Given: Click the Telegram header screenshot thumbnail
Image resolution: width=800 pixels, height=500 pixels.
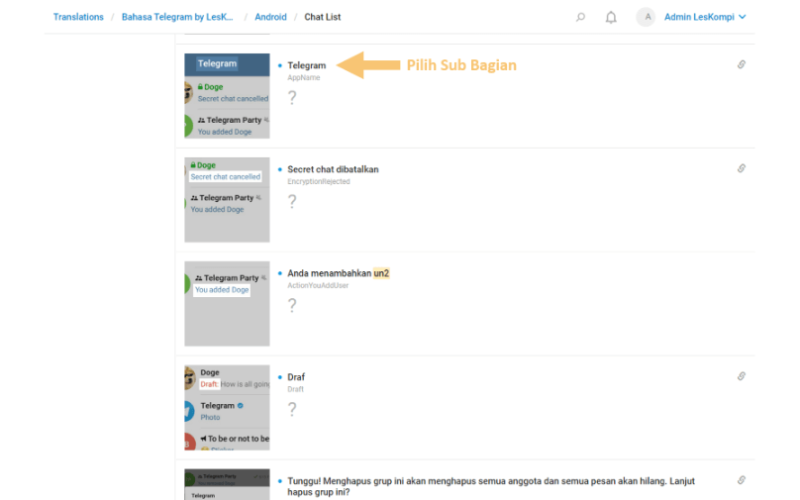Looking at the screenshot, I should point(227,96).
